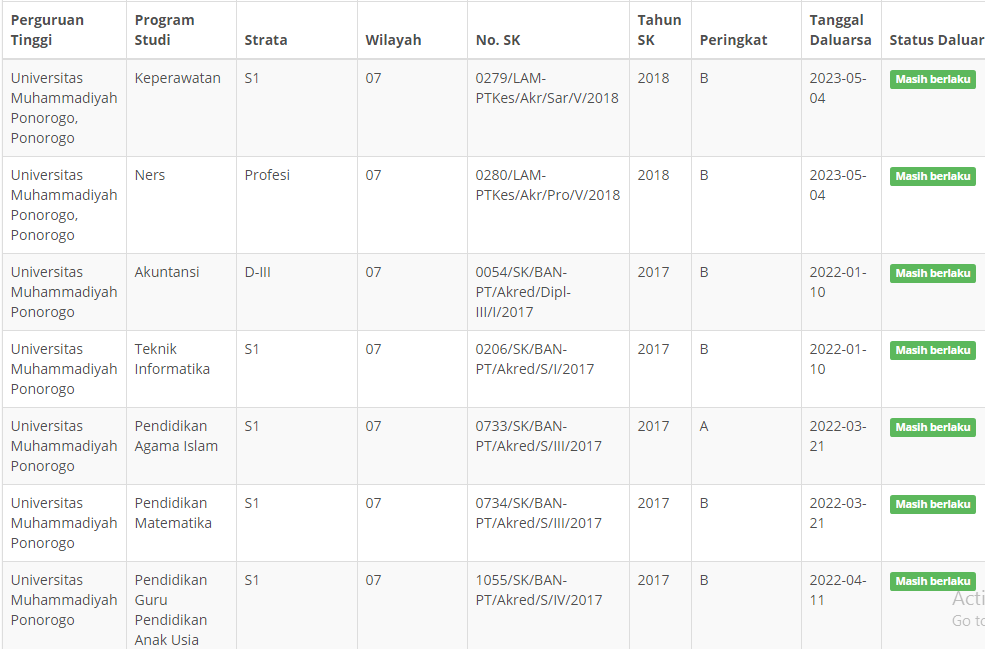Click the No. SK column header

click(x=498, y=40)
